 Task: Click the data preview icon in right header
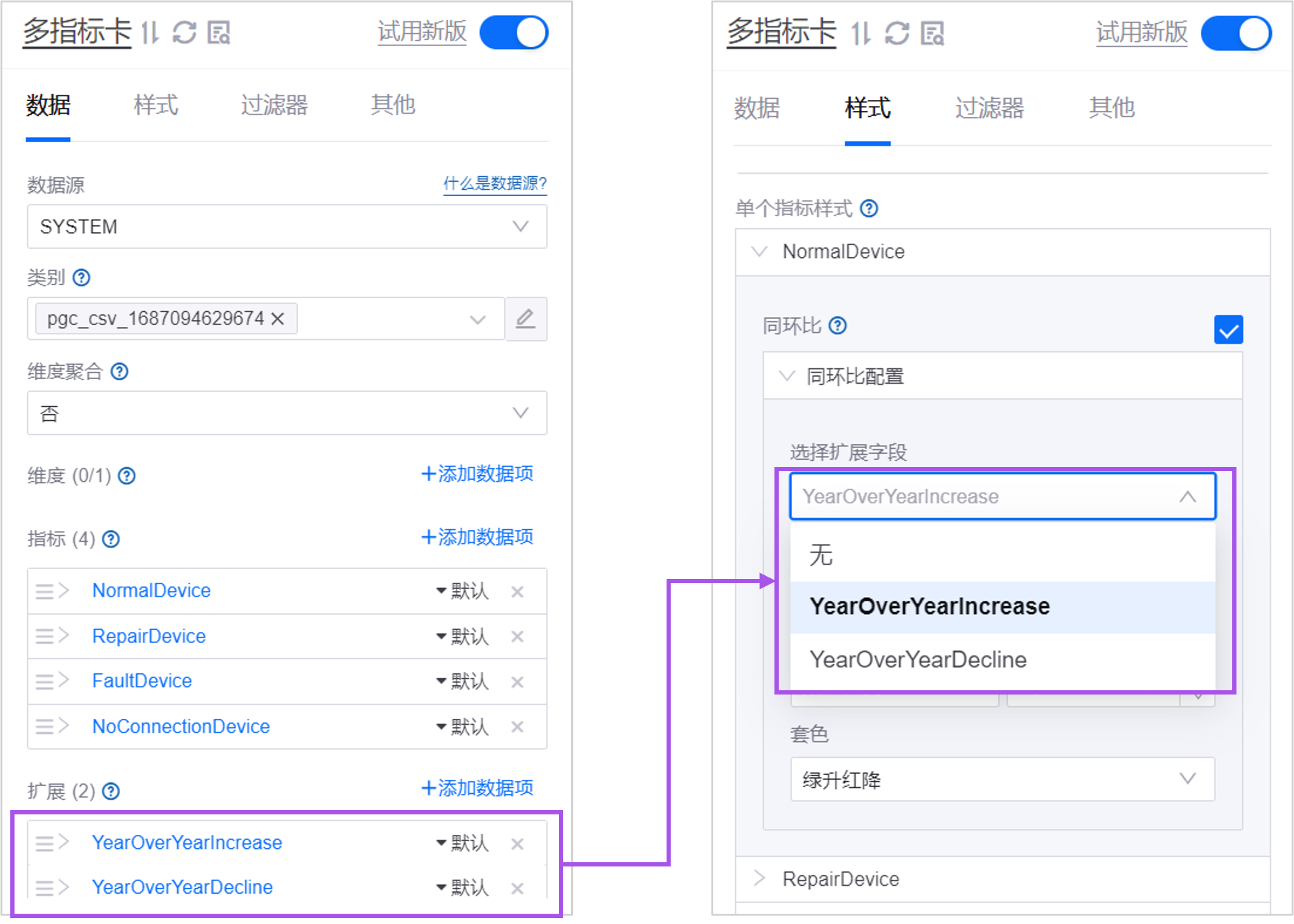pos(933,33)
